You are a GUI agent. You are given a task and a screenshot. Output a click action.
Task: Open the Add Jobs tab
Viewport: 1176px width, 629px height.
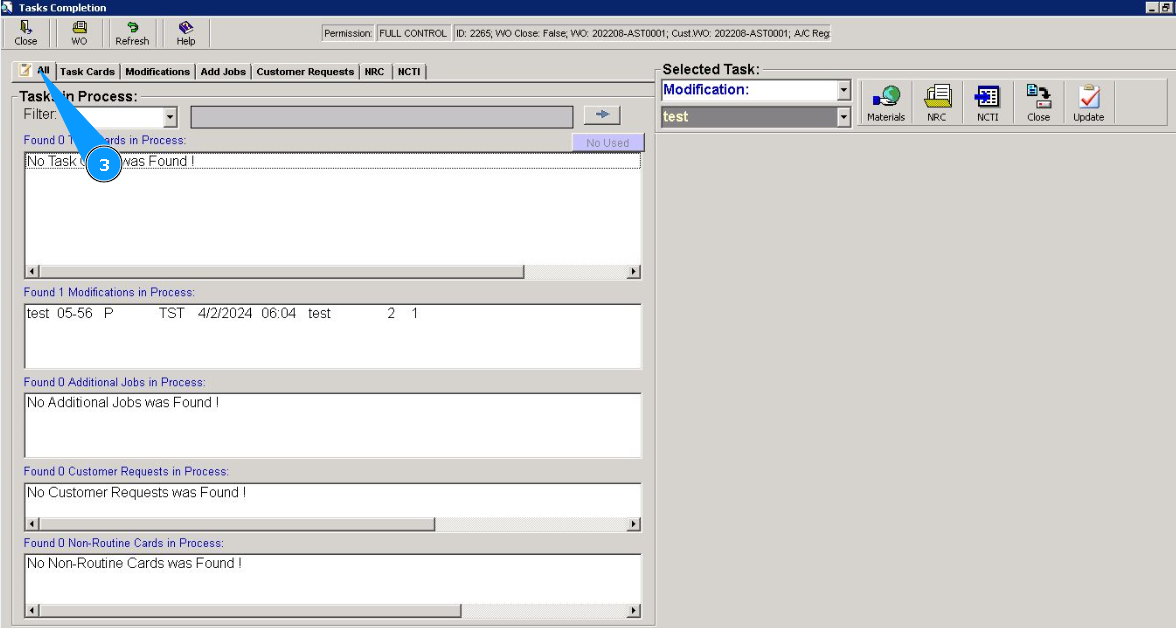coord(223,72)
